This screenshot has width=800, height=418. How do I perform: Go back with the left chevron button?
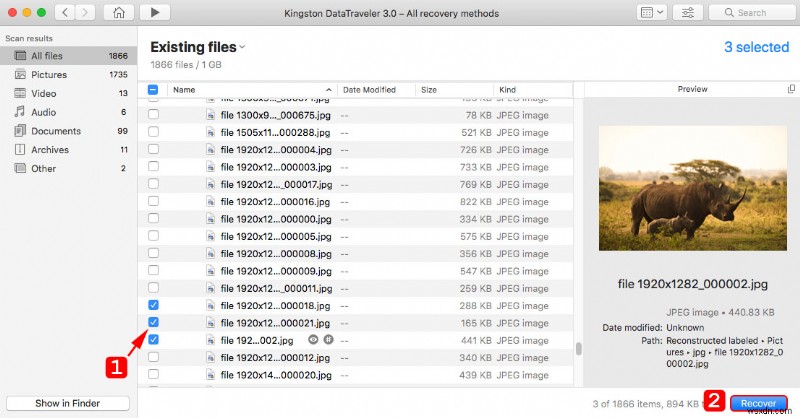65,13
